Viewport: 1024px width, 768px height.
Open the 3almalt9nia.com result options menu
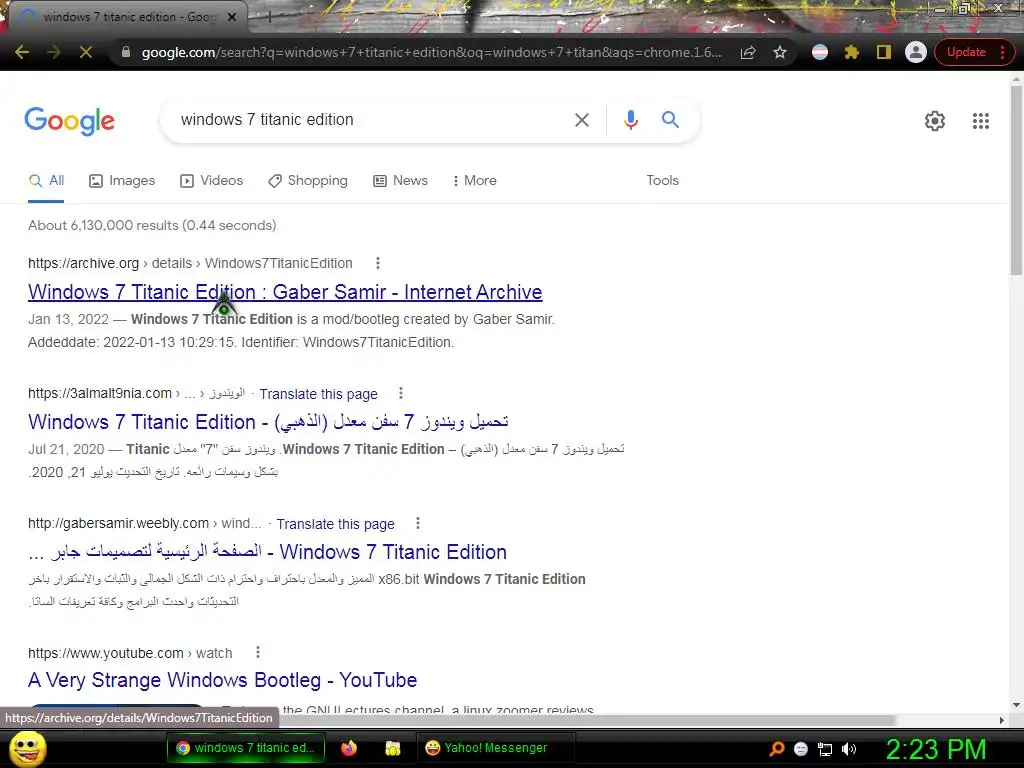(x=401, y=393)
